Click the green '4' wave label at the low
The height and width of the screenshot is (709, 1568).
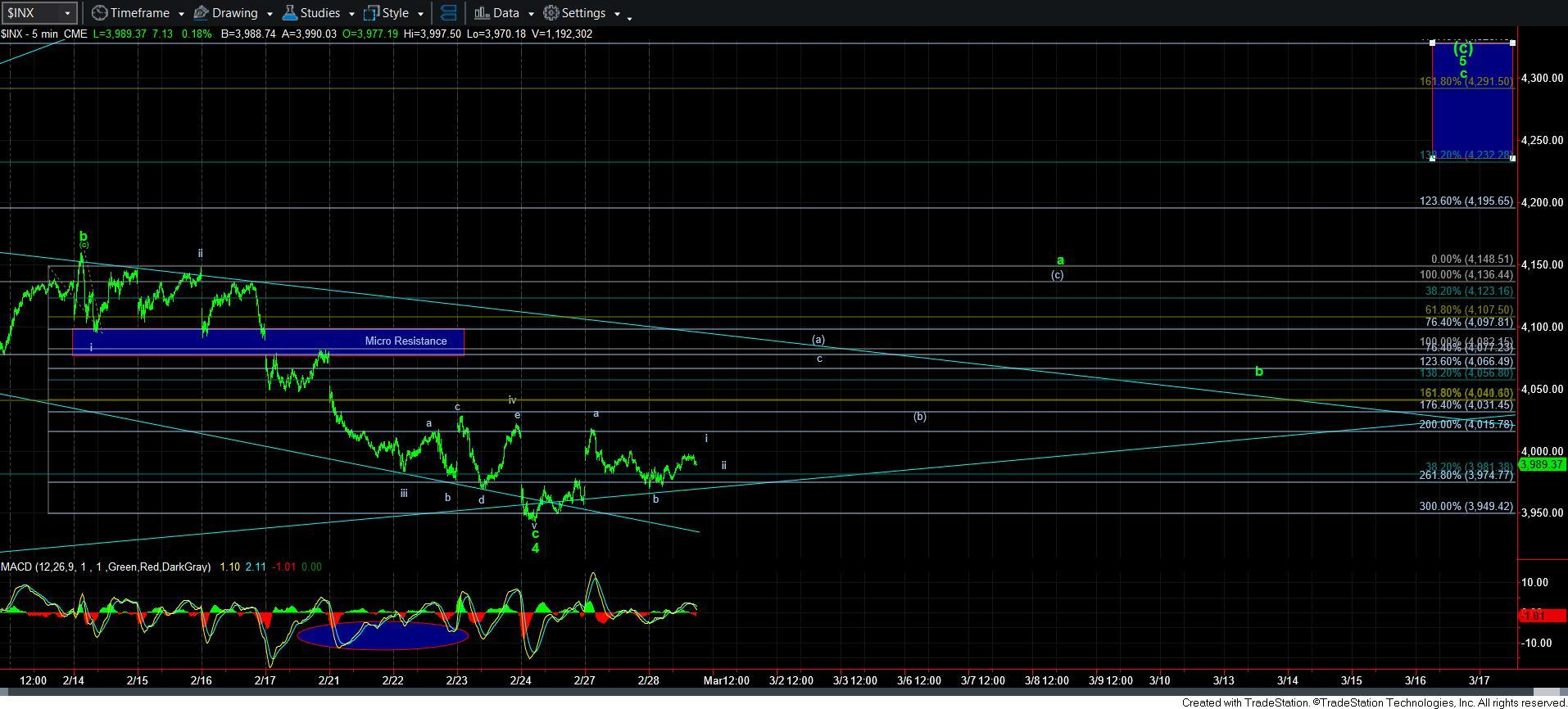tap(536, 549)
